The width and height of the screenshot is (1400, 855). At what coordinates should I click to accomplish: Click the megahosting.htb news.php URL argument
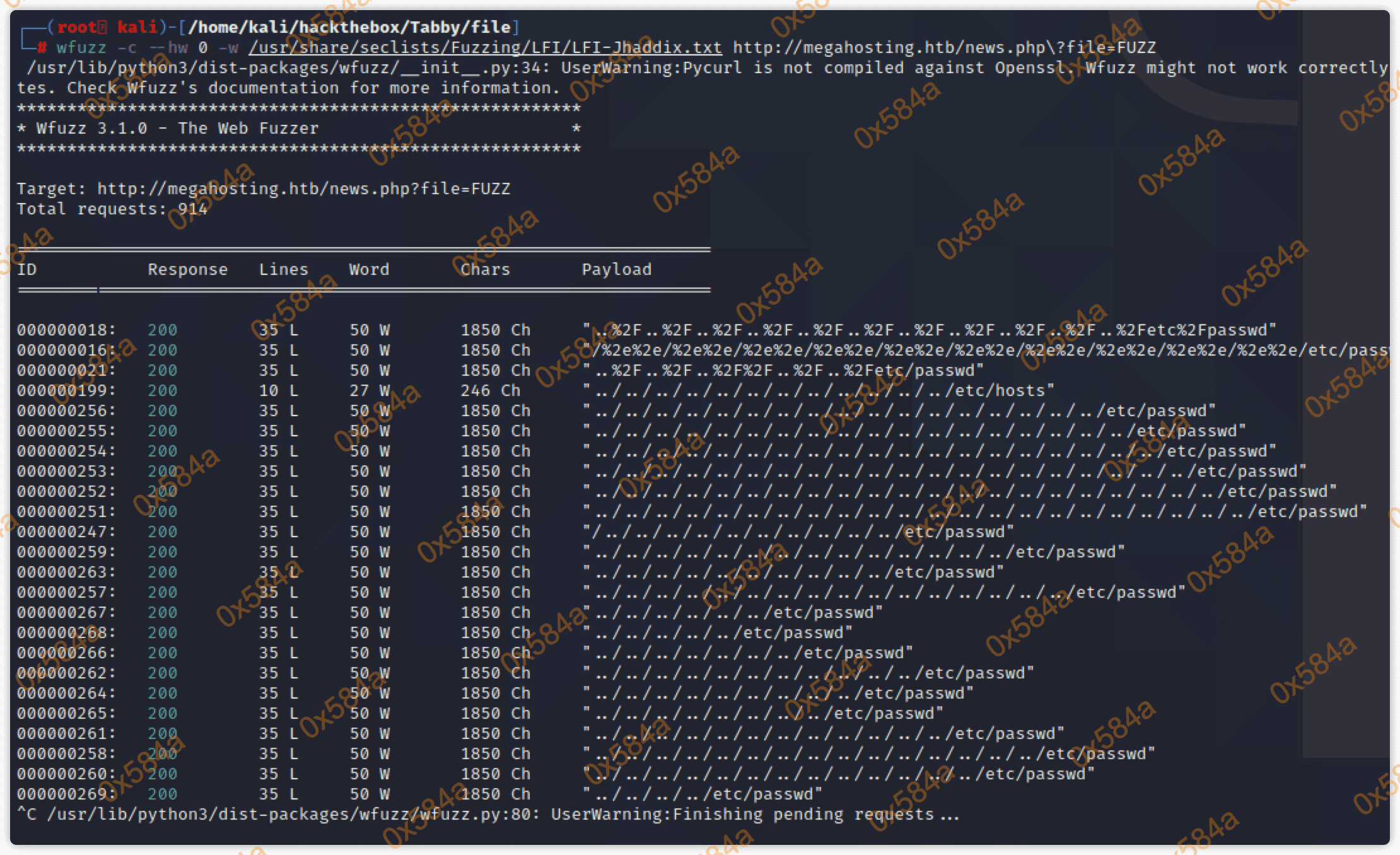point(944,47)
